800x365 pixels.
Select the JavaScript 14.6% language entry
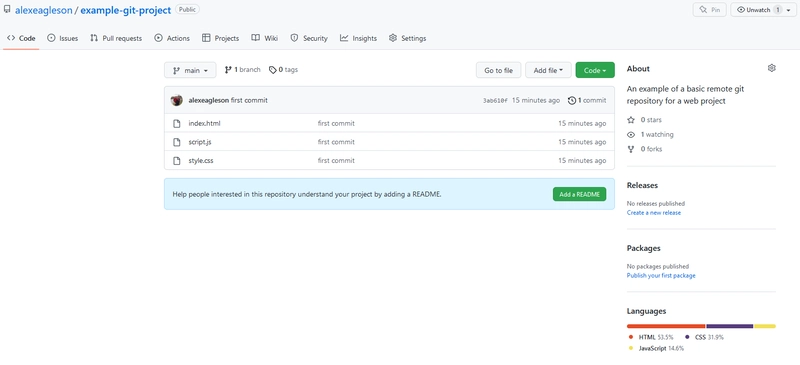(x=656, y=349)
